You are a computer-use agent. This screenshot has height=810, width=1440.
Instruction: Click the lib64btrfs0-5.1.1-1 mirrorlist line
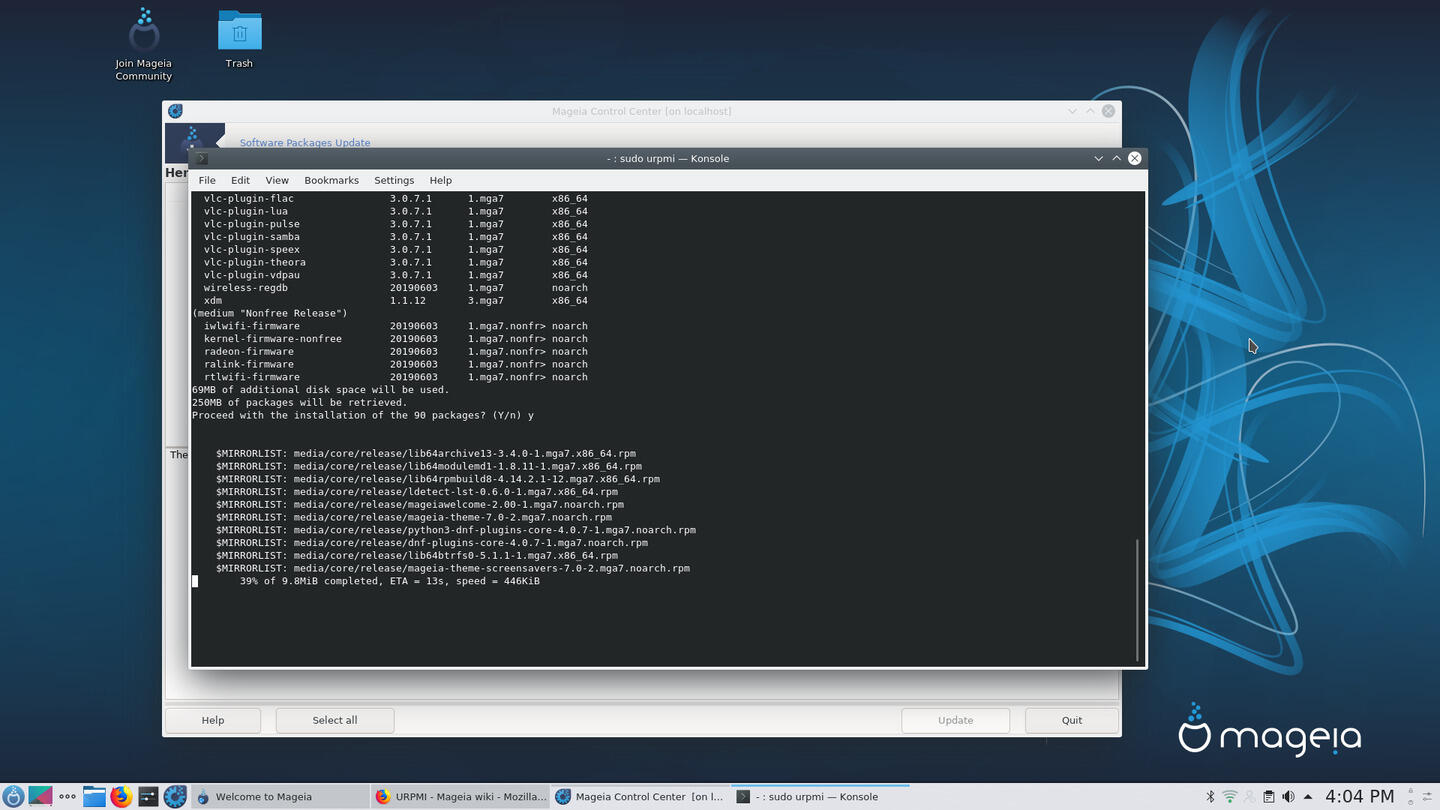(x=417, y=556)
